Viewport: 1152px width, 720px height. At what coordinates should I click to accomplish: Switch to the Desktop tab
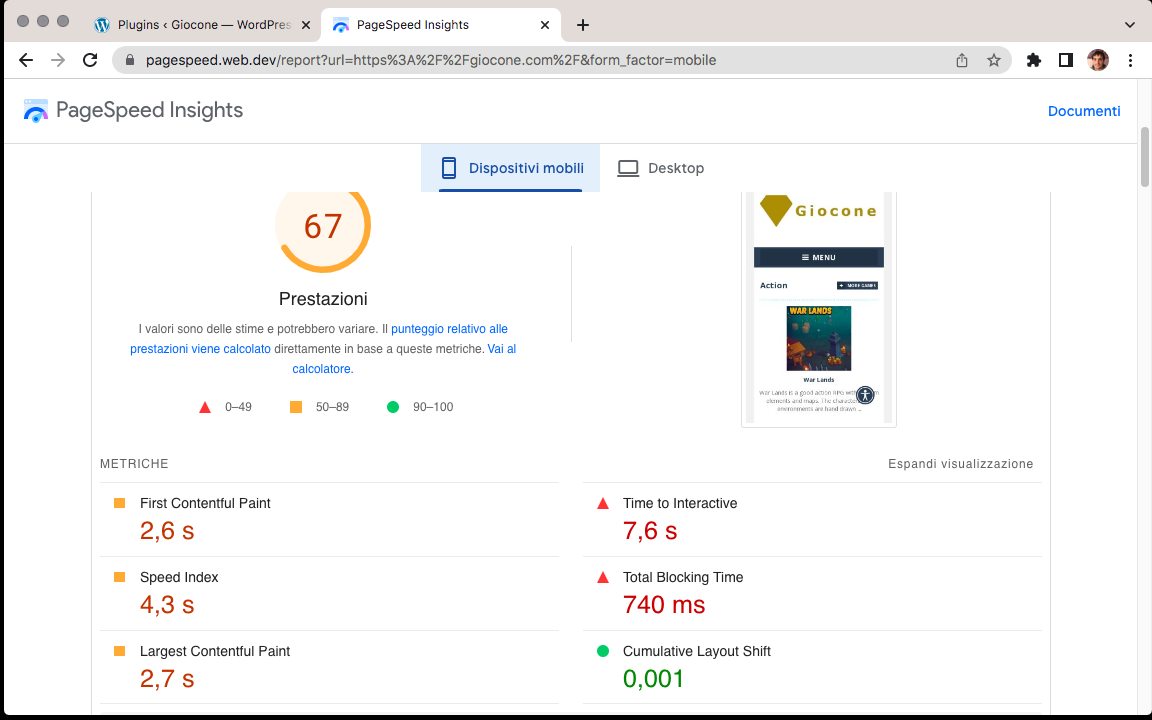click(x=660, y=168)
